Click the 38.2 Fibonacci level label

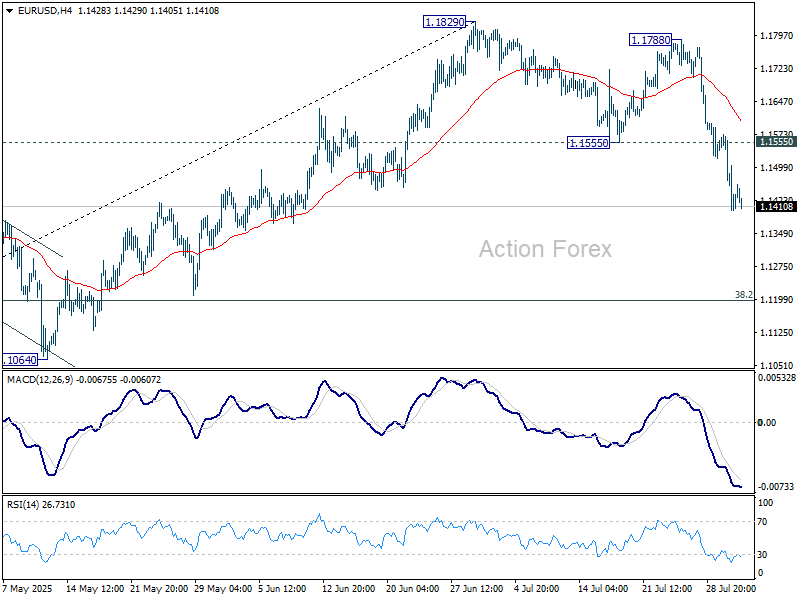(743, 295)
